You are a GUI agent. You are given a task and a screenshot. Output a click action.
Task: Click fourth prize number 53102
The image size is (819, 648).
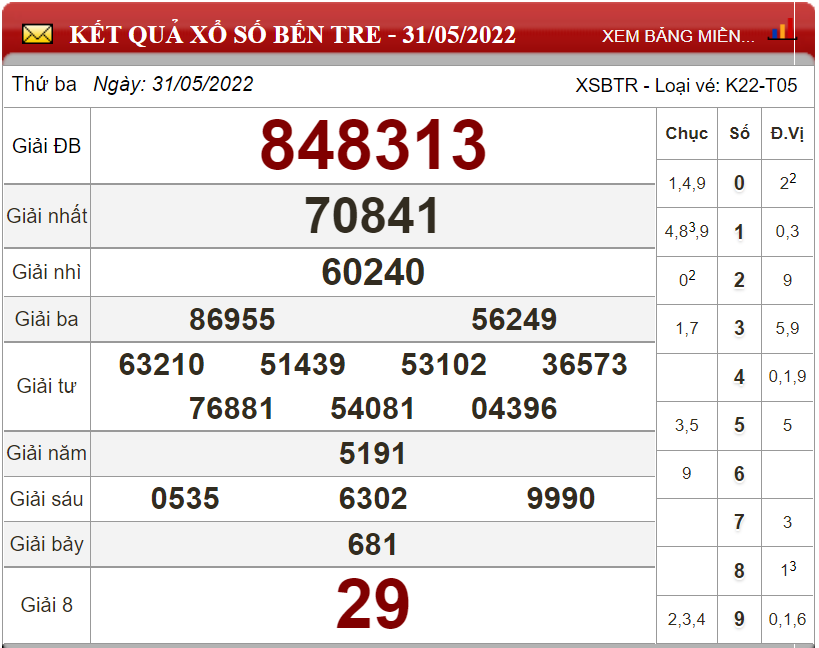tap(443, 364)
